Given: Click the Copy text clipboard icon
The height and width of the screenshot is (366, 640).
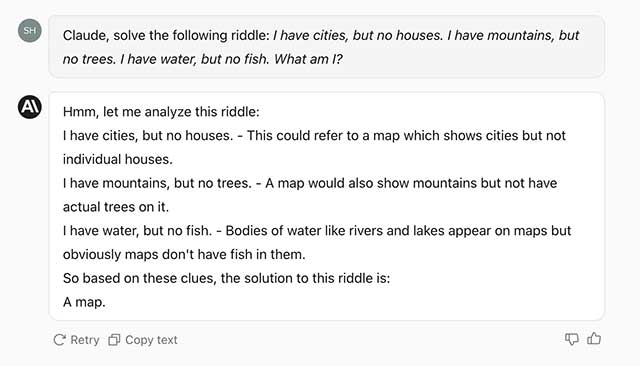Looking at the screenshot, I should pos(114,339).
